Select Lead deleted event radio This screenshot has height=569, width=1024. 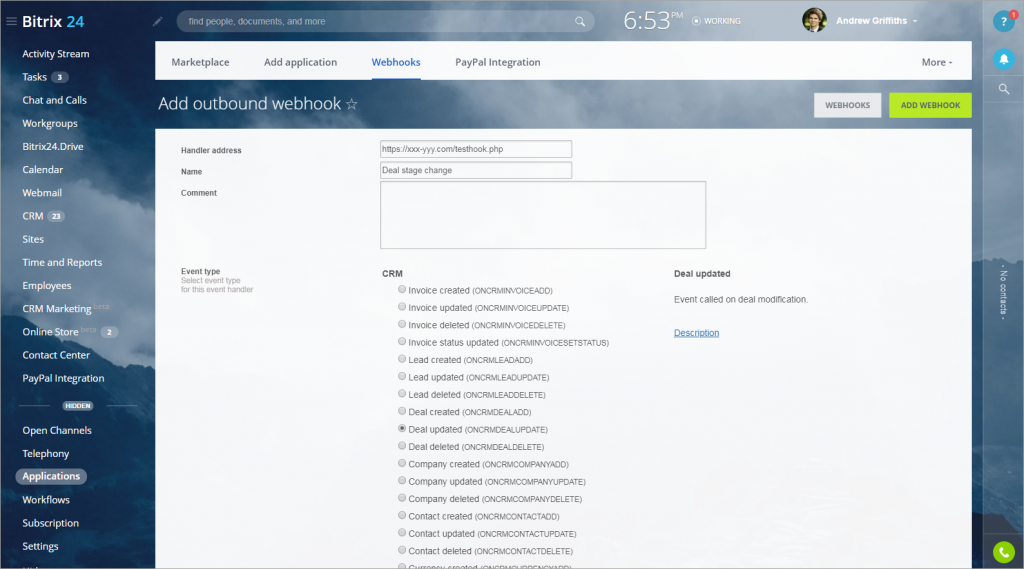(402, 394)
